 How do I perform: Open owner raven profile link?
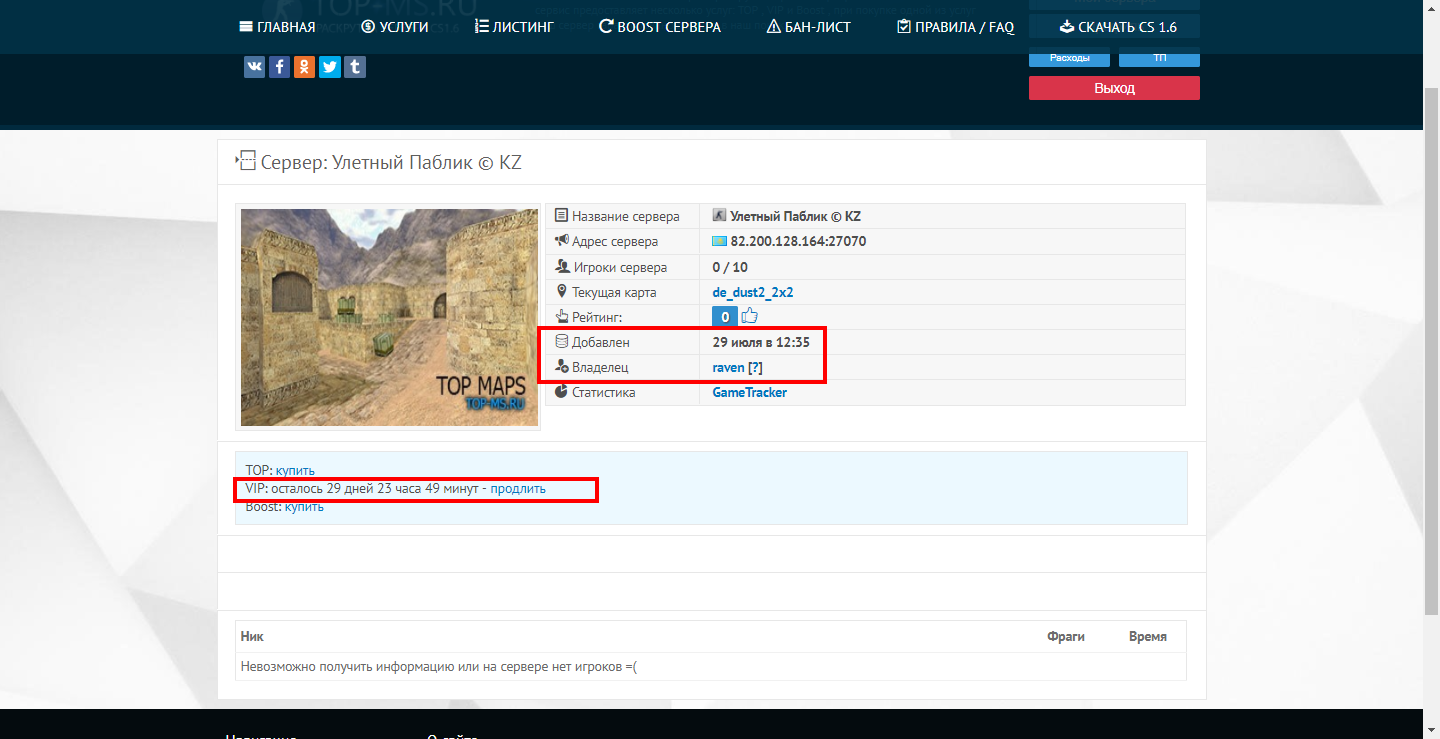click(x=728, y=367)
